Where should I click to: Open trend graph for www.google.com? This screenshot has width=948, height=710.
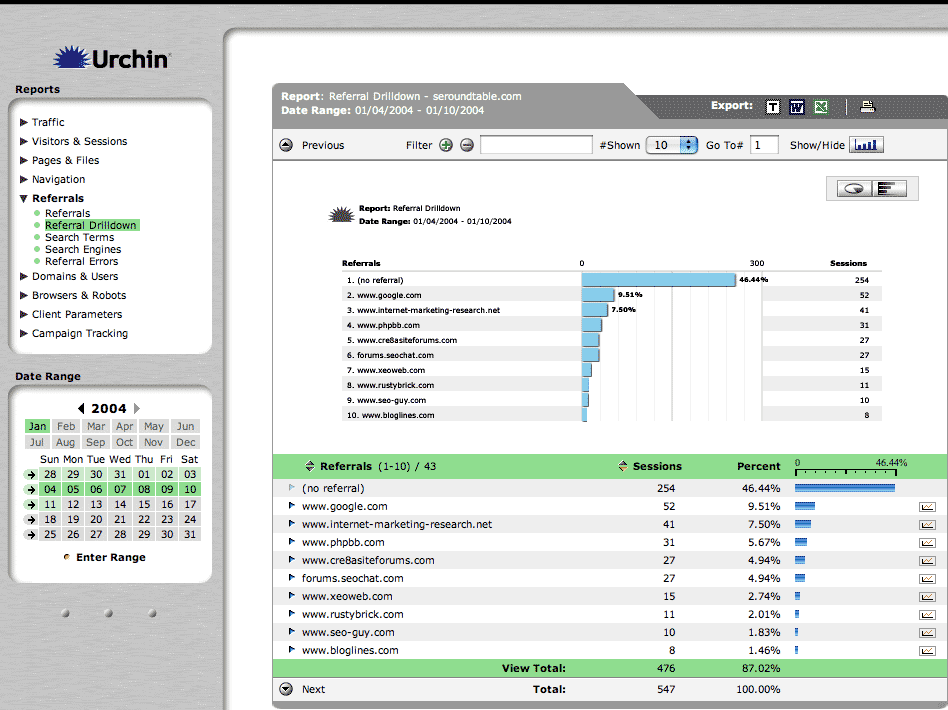tap(927, 507)
